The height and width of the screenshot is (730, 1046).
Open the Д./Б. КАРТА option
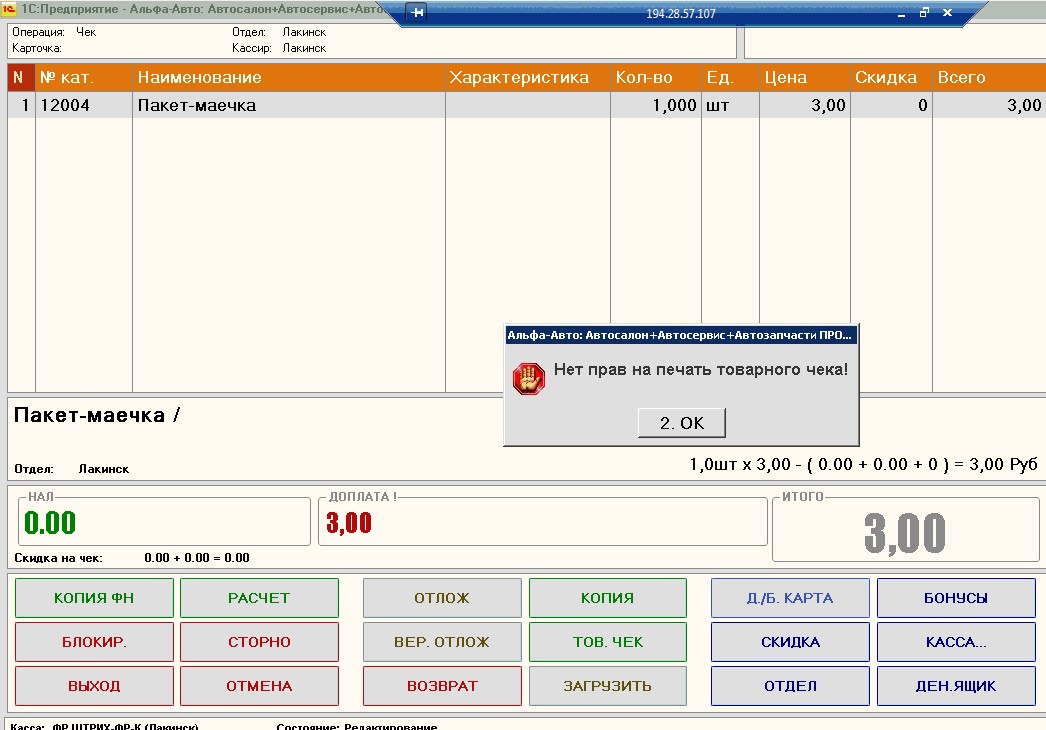point(790,598)
